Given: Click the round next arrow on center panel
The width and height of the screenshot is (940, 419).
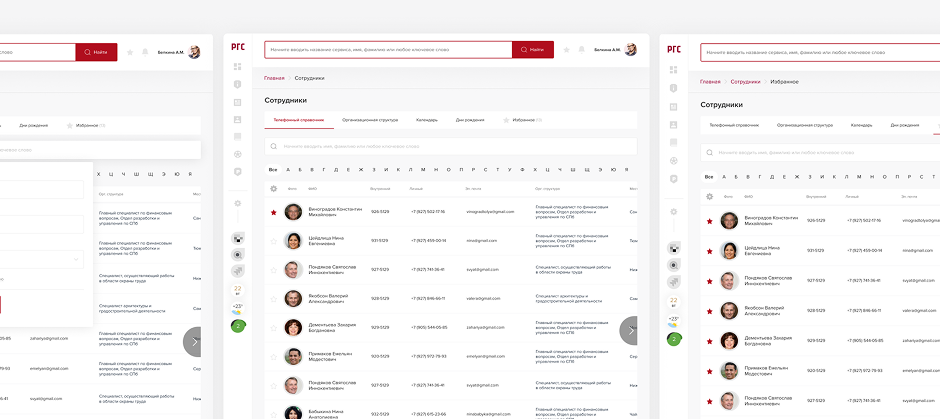Looking at the screenshot, I should point(630,331).
